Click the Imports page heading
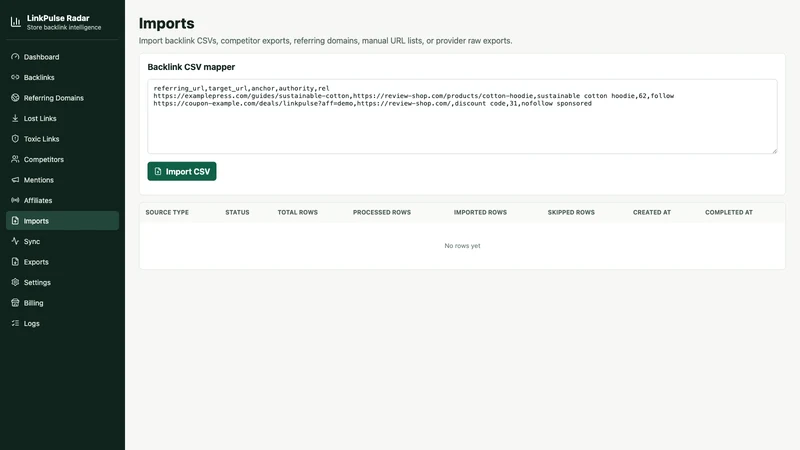The width and height of the screenshot is (800, 450). tap(166, 23)
